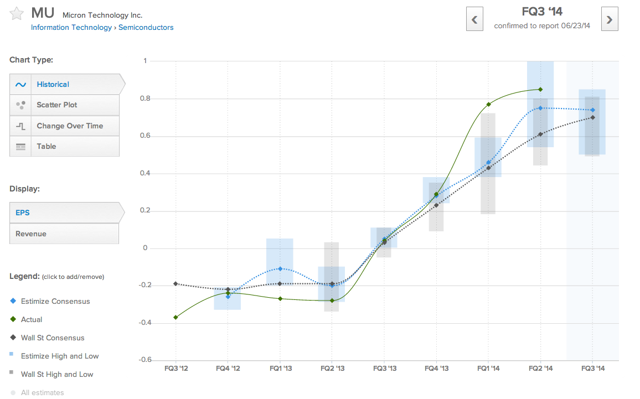Click the Change Over Time step icon
This screenshot has width=640, height=399.
point(21,126)
